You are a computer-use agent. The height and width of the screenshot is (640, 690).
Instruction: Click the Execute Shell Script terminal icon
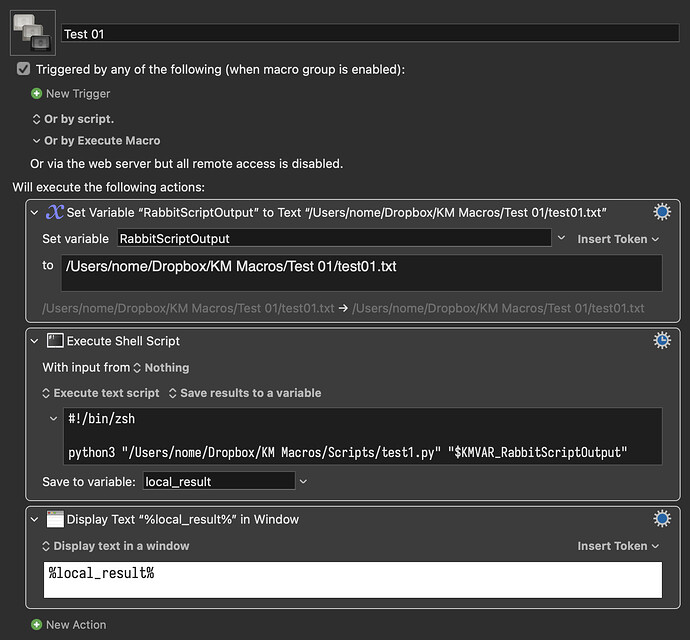[55, 341]
